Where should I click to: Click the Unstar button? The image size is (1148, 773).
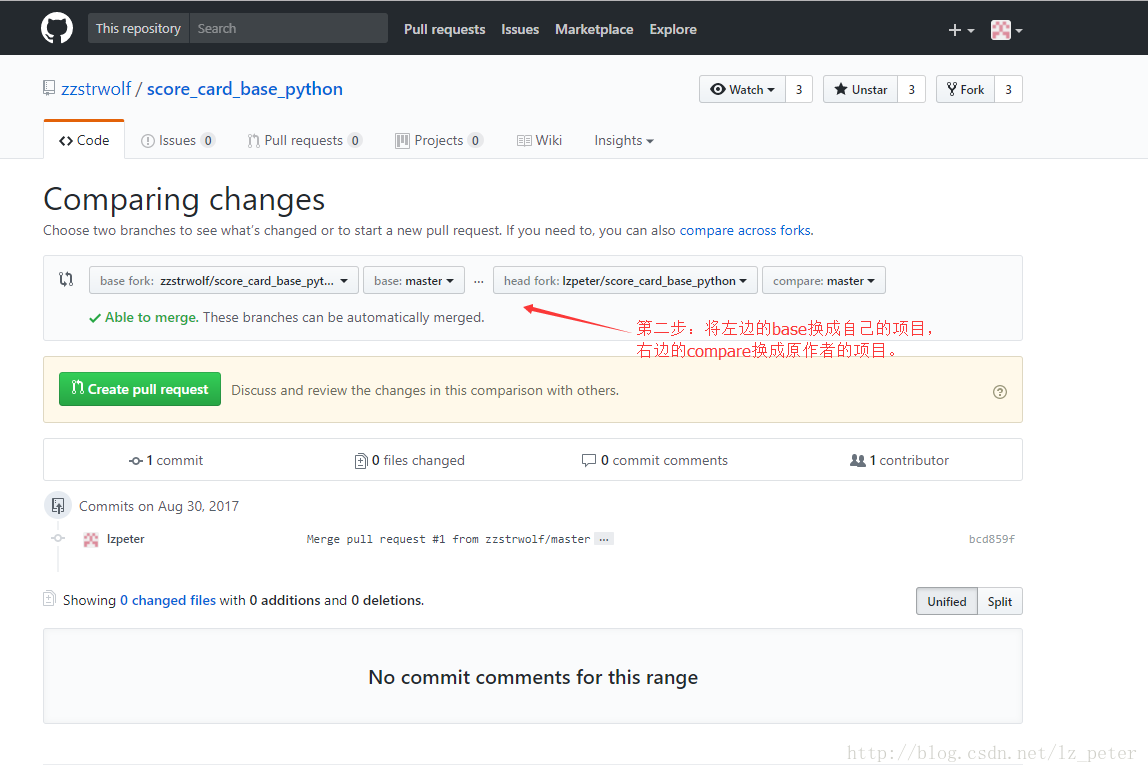860,89
